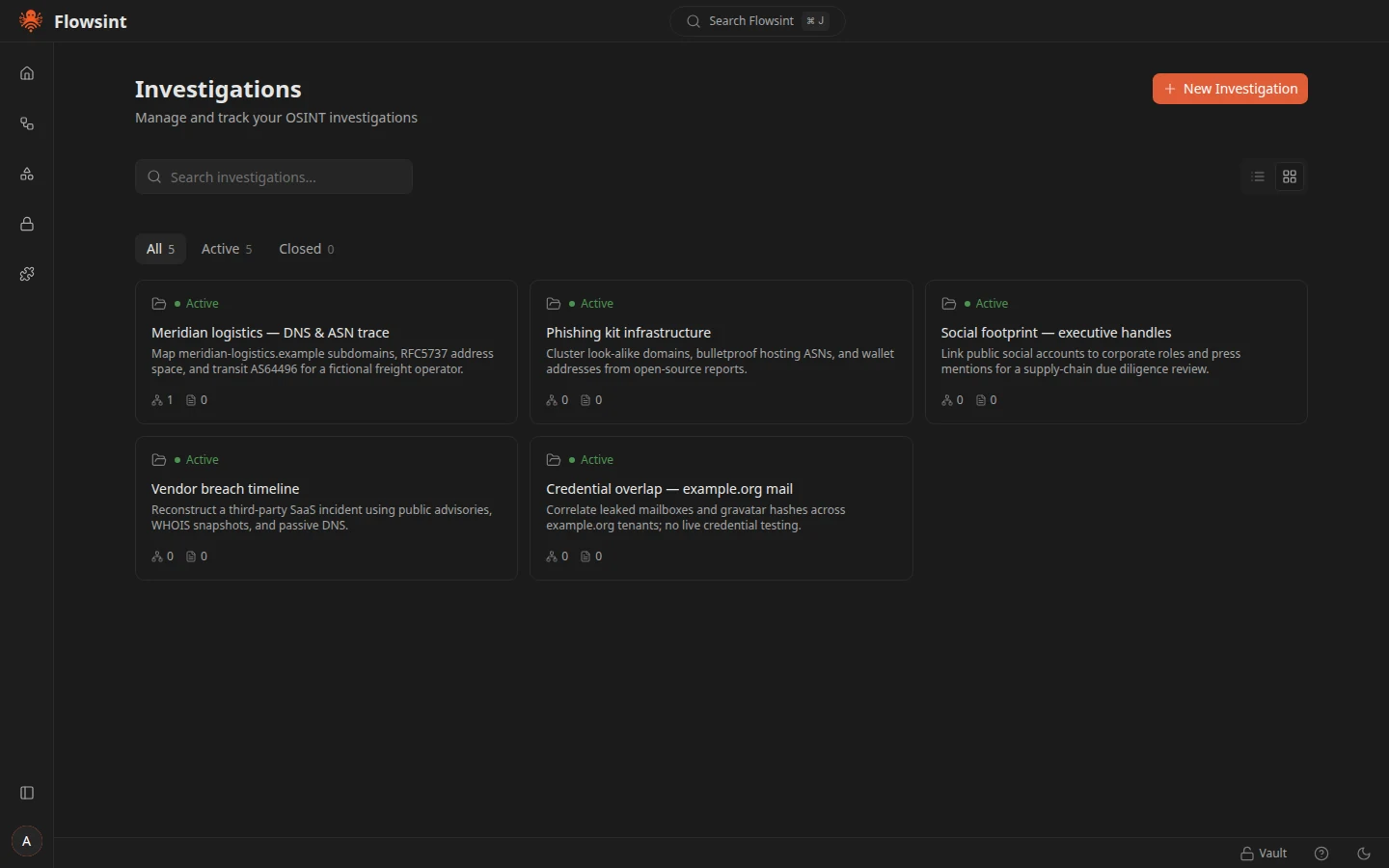
Task: Click the Flowsint logo icon
Action: pyautogui.click(x=31, y=21)
